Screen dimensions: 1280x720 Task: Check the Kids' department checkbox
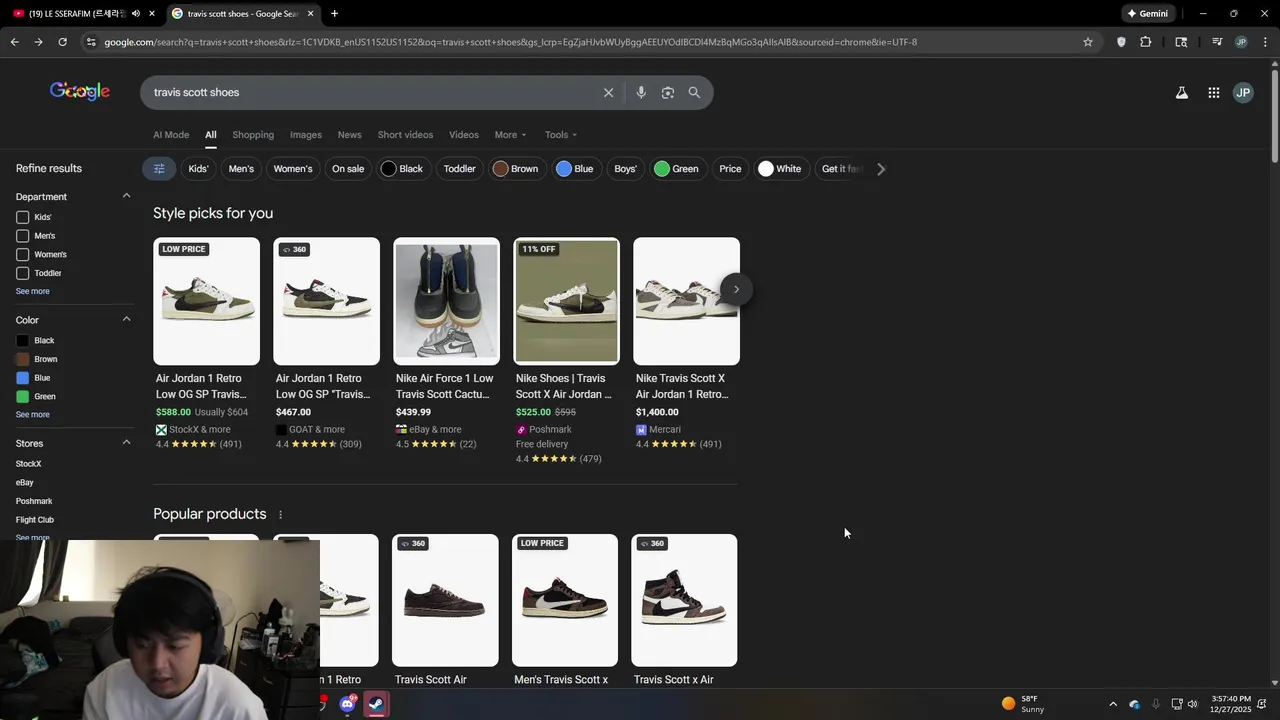[22, 217]
